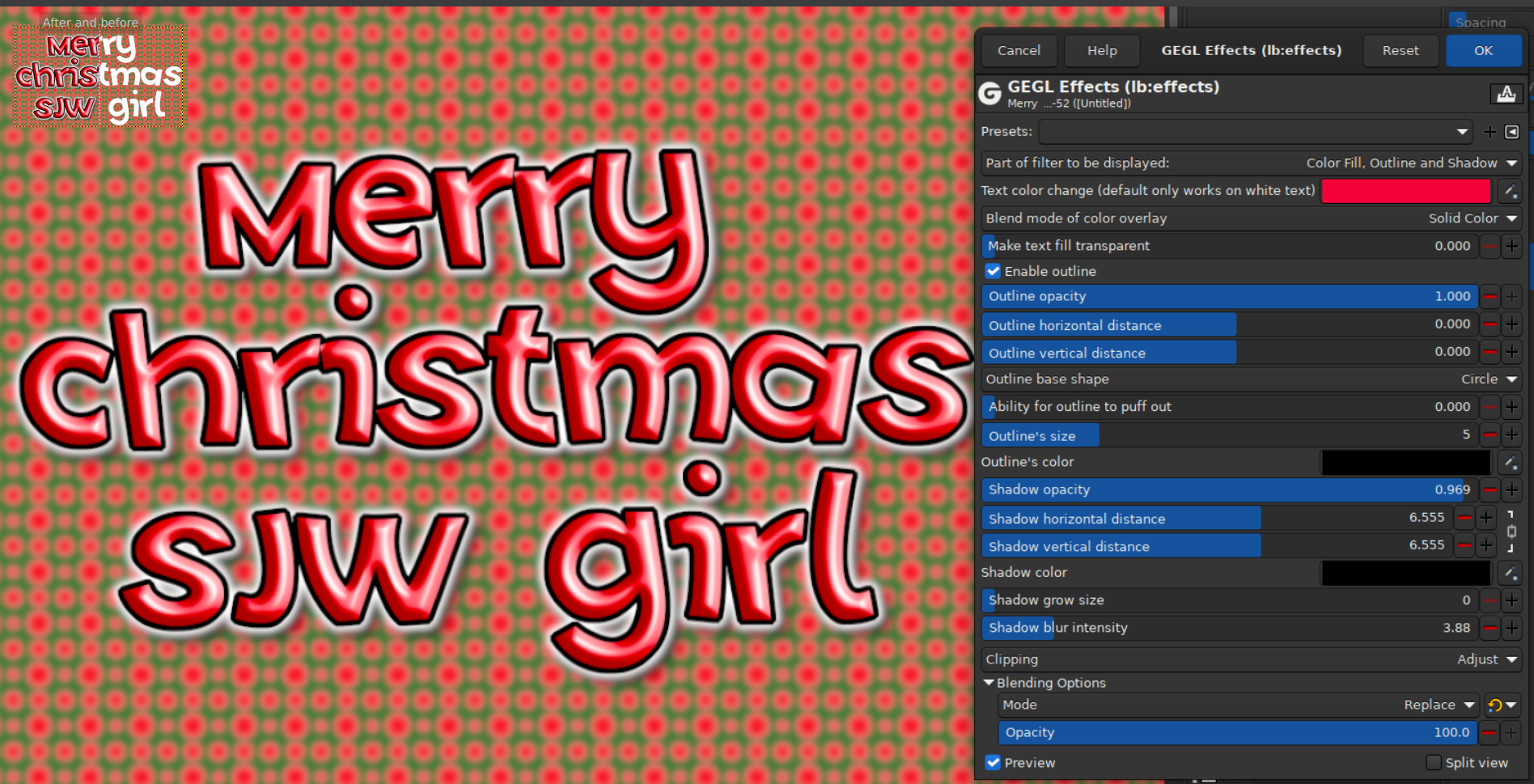
Task: Enable the Split view checkbox
Action: pyautogui.click(x=1434, y=763)
